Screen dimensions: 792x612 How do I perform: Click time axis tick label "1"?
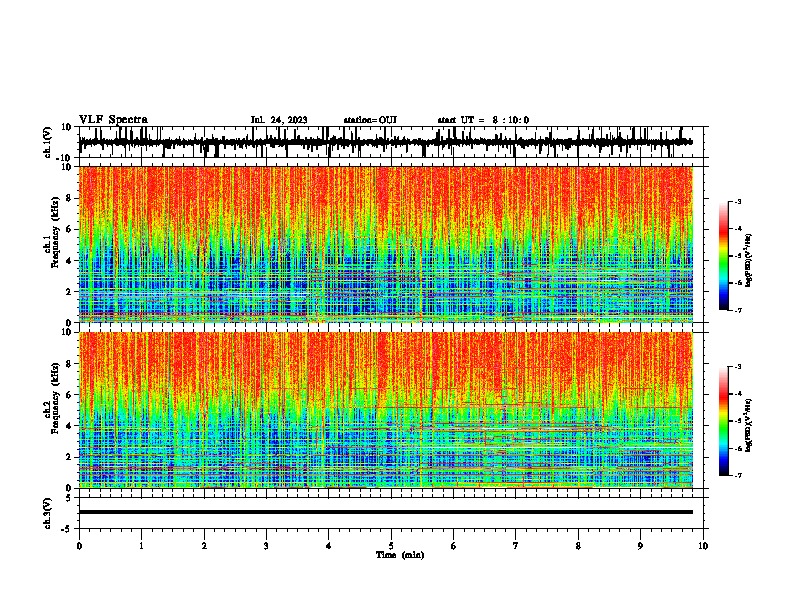[x=141, y=546]
